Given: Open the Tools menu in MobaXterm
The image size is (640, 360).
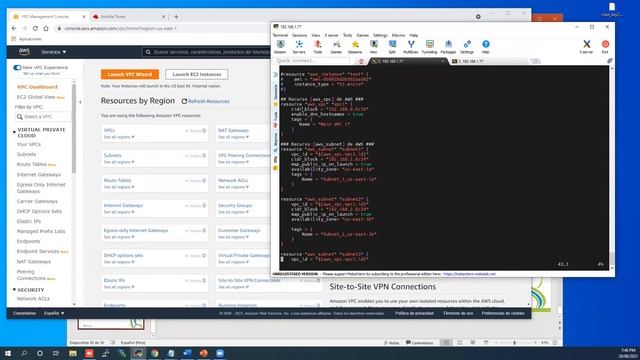Looking at the screenshot, I should pyautogui.click(x=347, y=35).
